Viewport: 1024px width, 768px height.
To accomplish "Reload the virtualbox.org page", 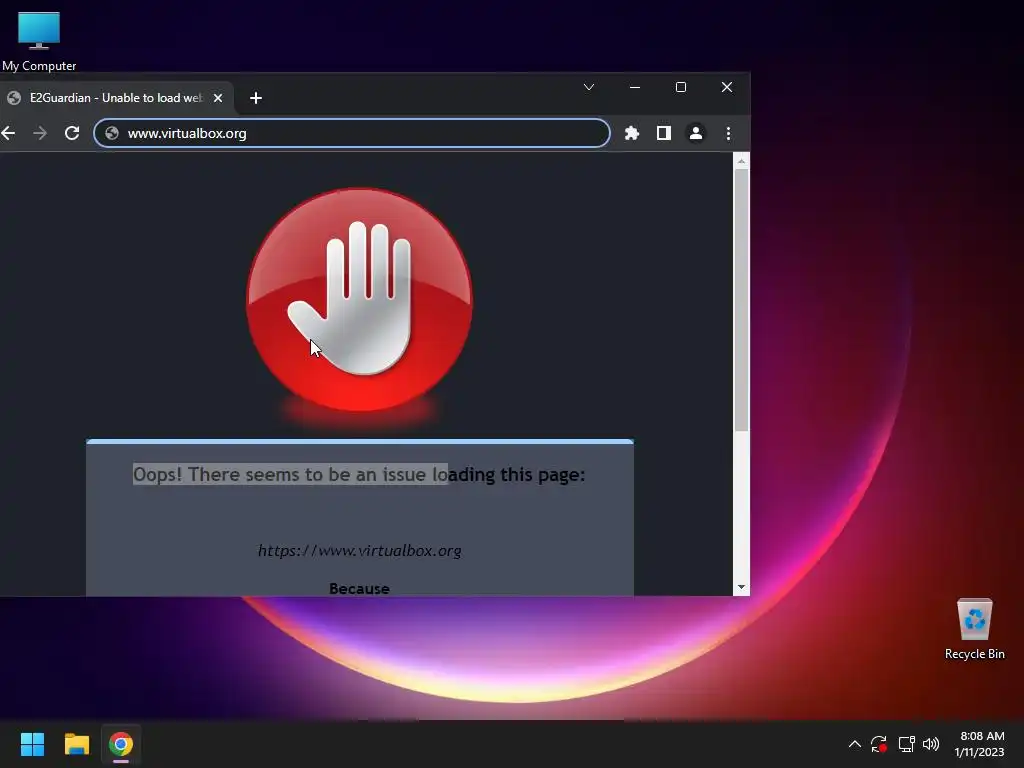I will (72, 133).
